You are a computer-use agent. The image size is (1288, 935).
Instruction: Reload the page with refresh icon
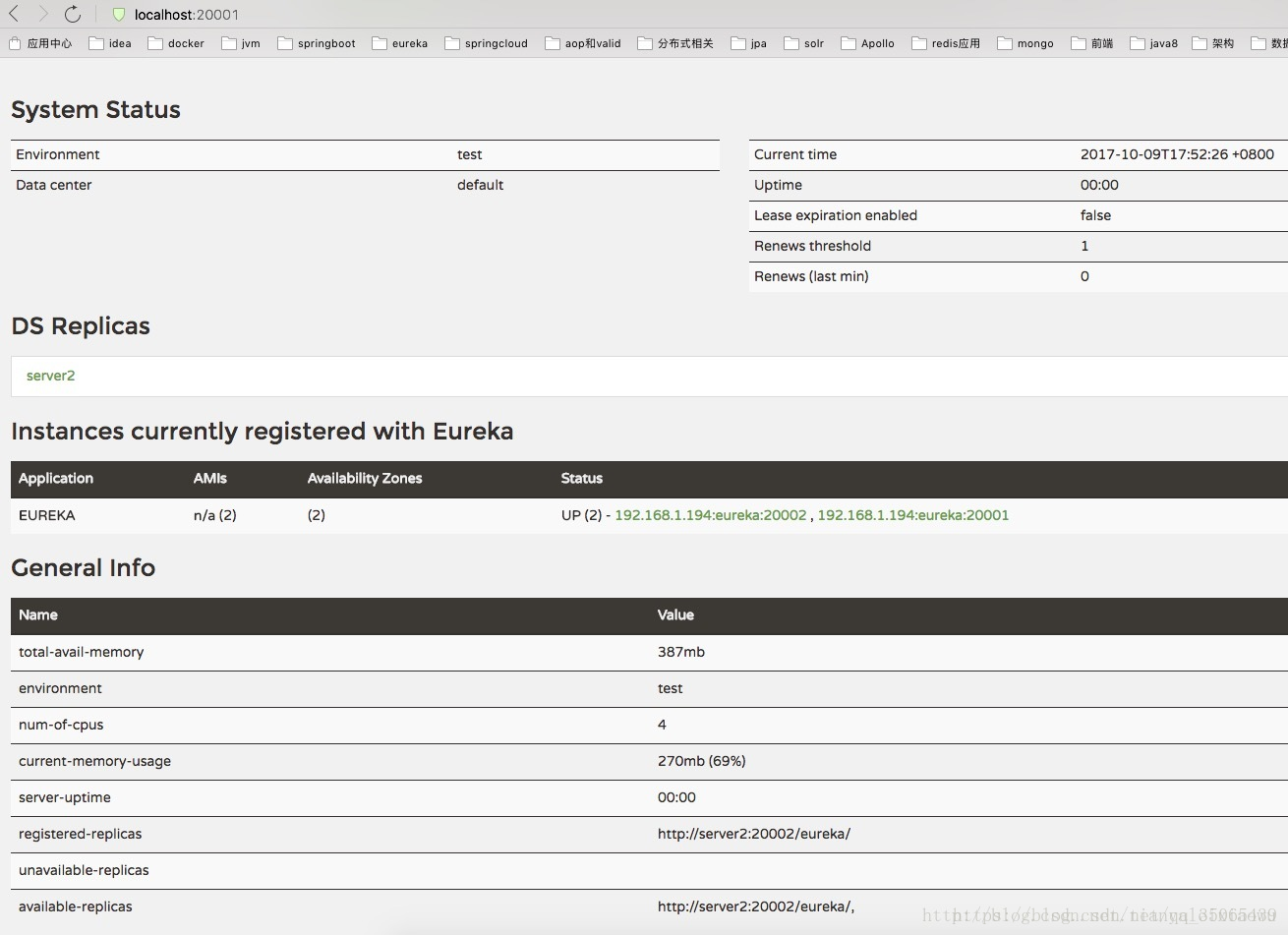coord(73,14)
